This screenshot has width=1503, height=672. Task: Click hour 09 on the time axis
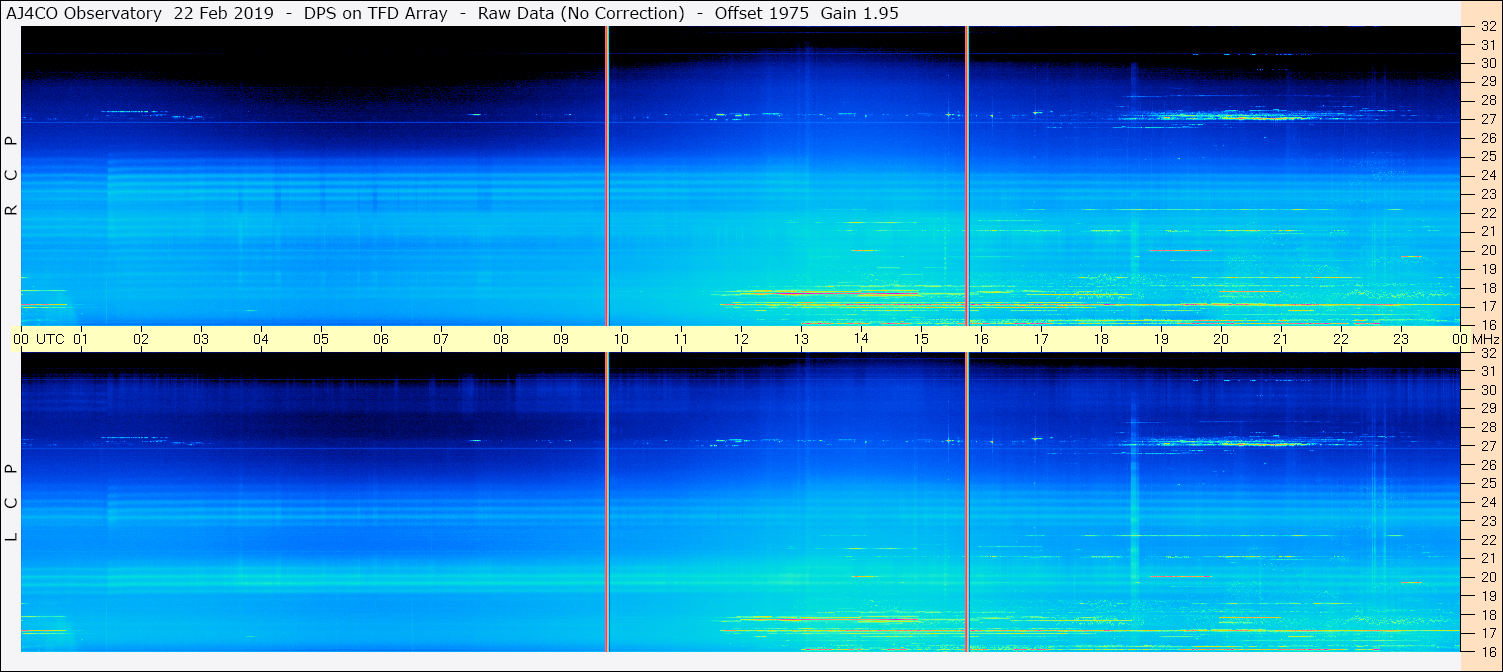point(561,339)
